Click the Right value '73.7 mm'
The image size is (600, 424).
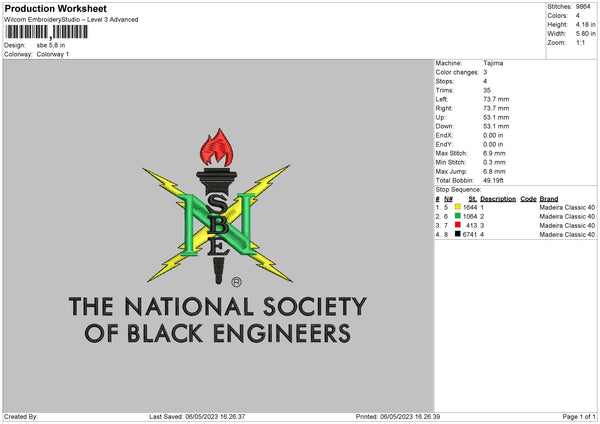coord(496,108)
